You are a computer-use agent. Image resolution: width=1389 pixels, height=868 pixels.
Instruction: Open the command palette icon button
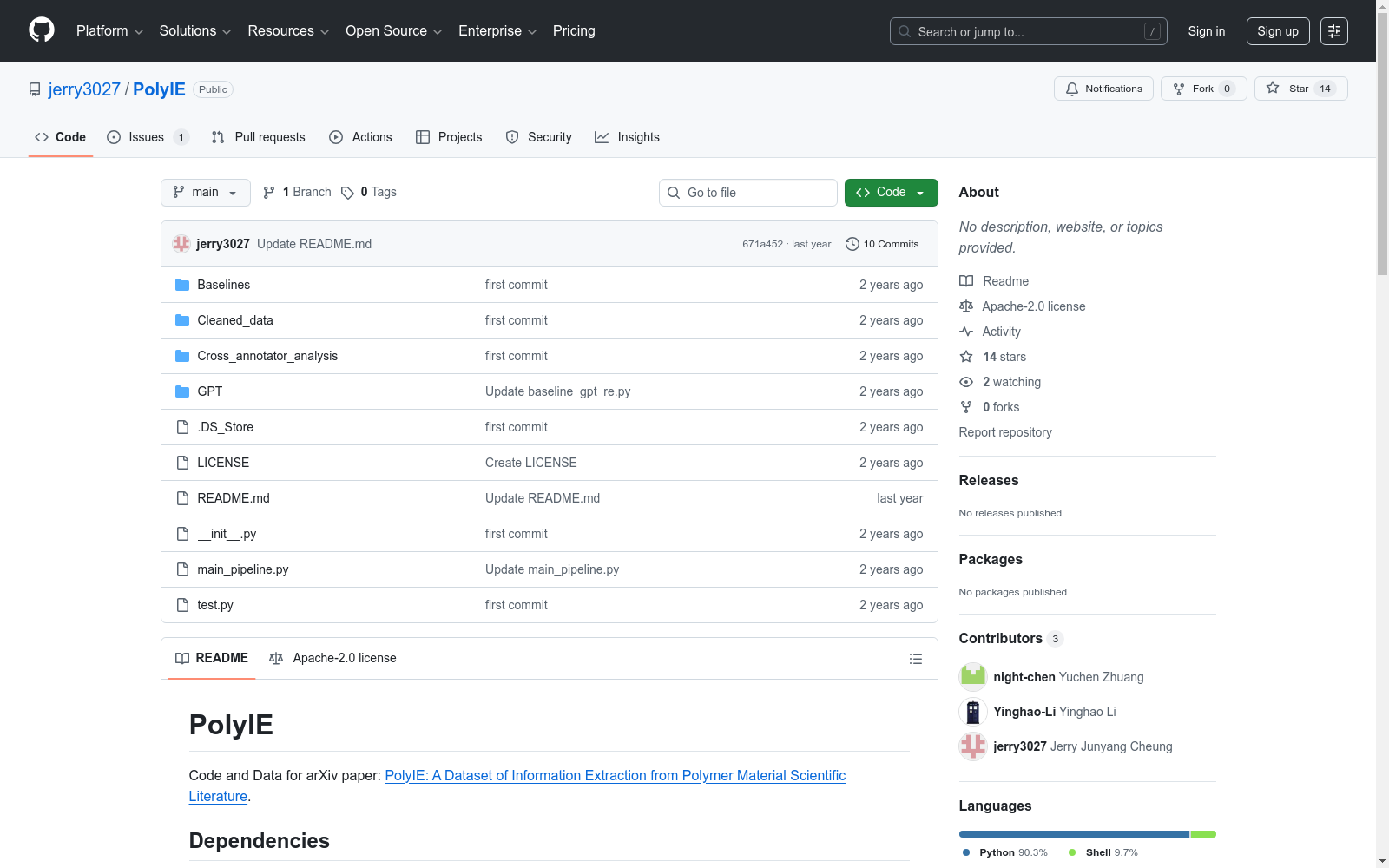(1334, 31)
